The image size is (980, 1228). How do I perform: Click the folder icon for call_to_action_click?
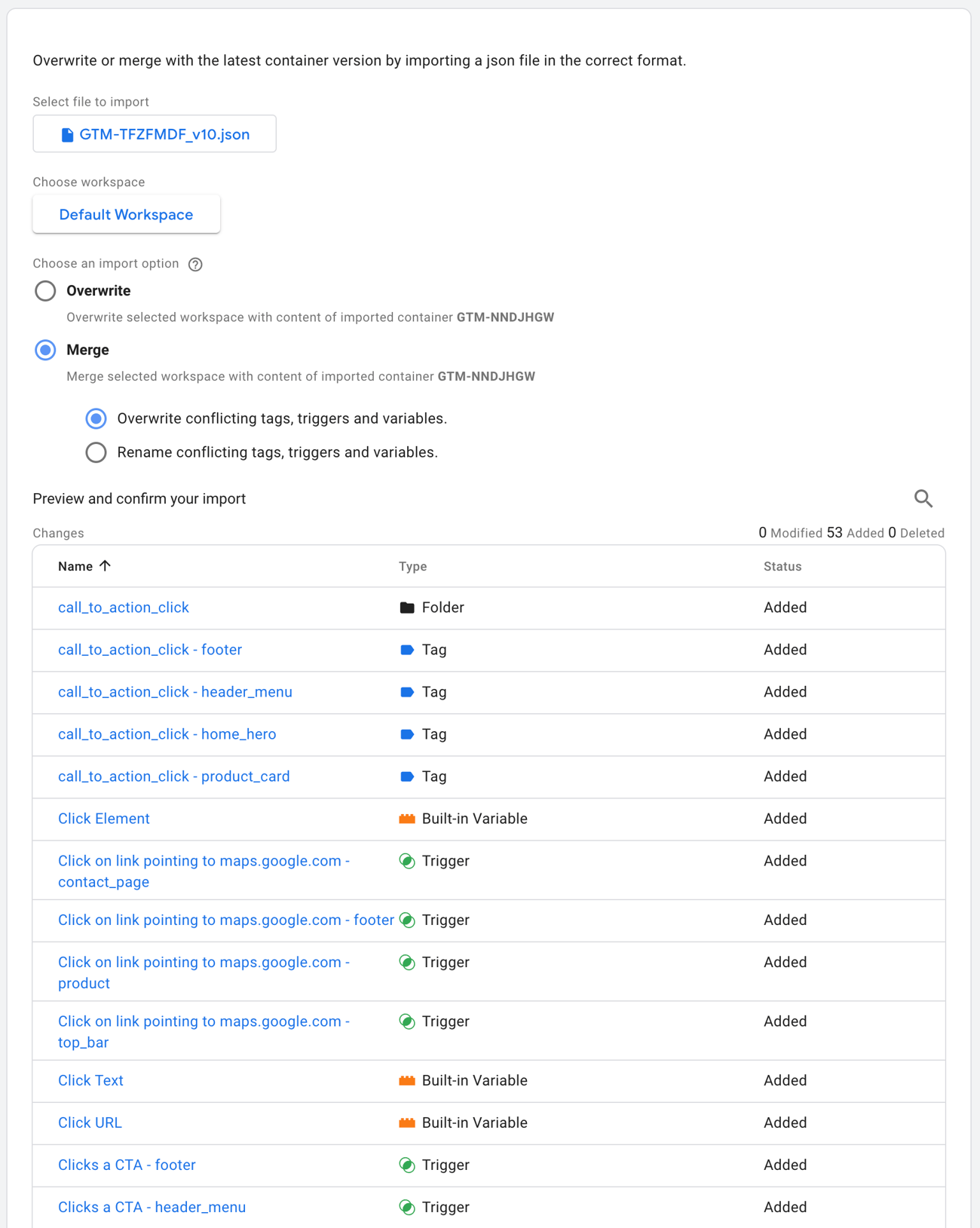point(407,608)
